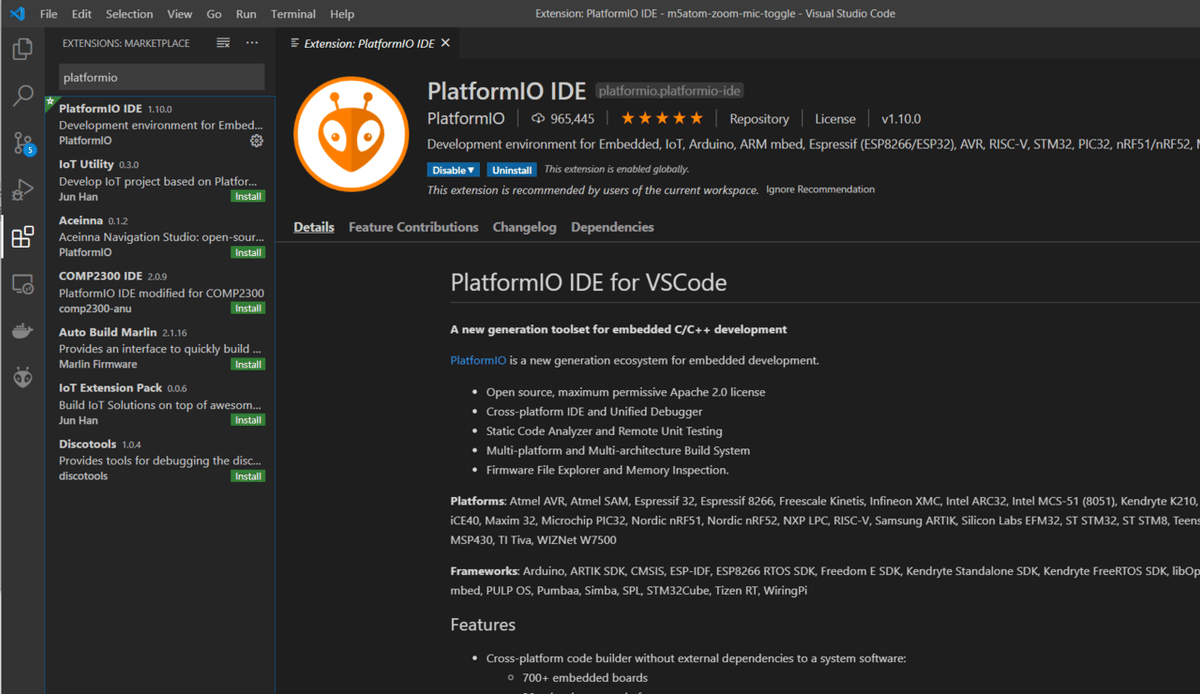Install the Auto Build Marlin extension
Image resolution: width=1200 pixels, height=694 pixels.
[248, 365]
